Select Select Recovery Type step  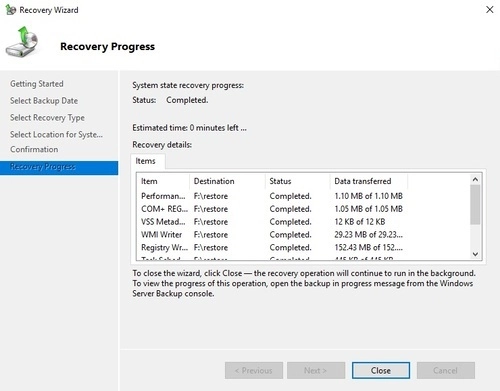(47, 118)
